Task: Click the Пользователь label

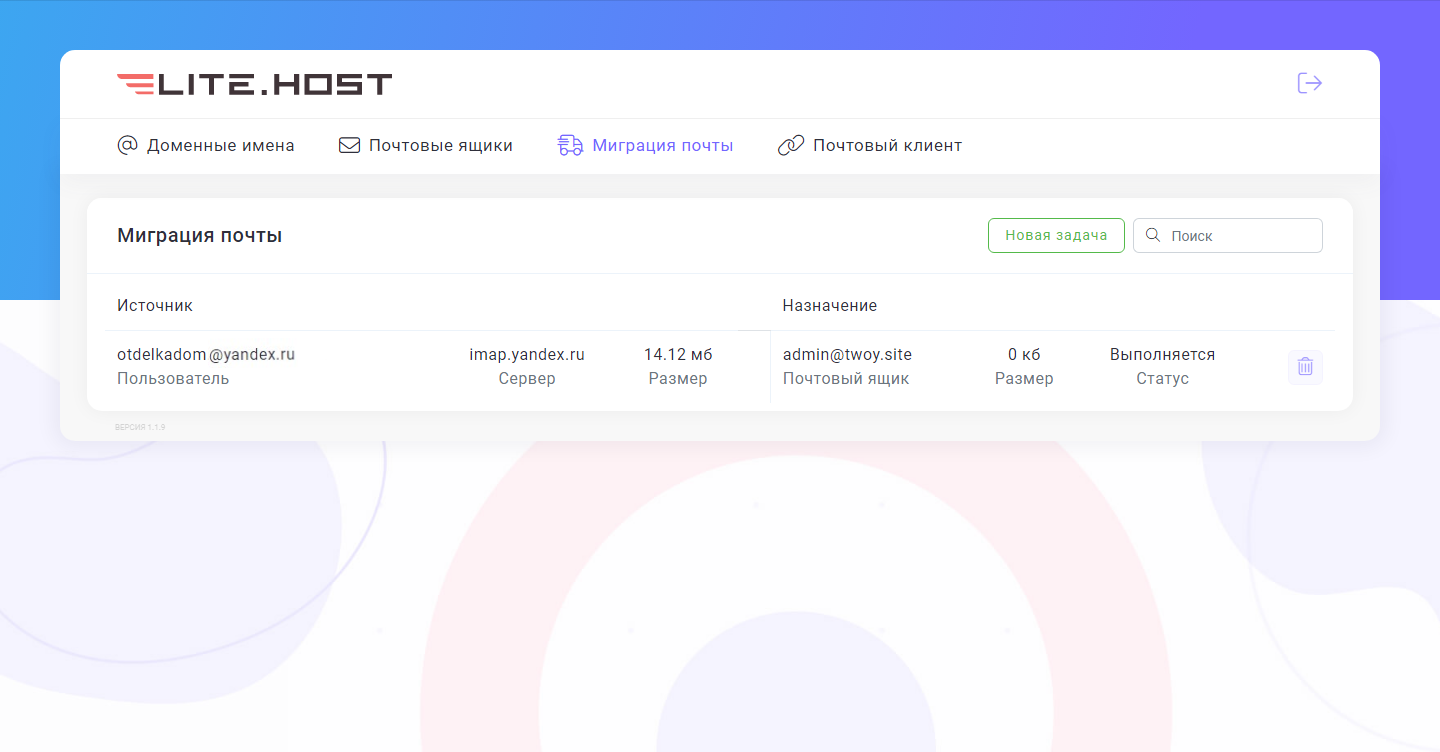Action: click(173, 379)
